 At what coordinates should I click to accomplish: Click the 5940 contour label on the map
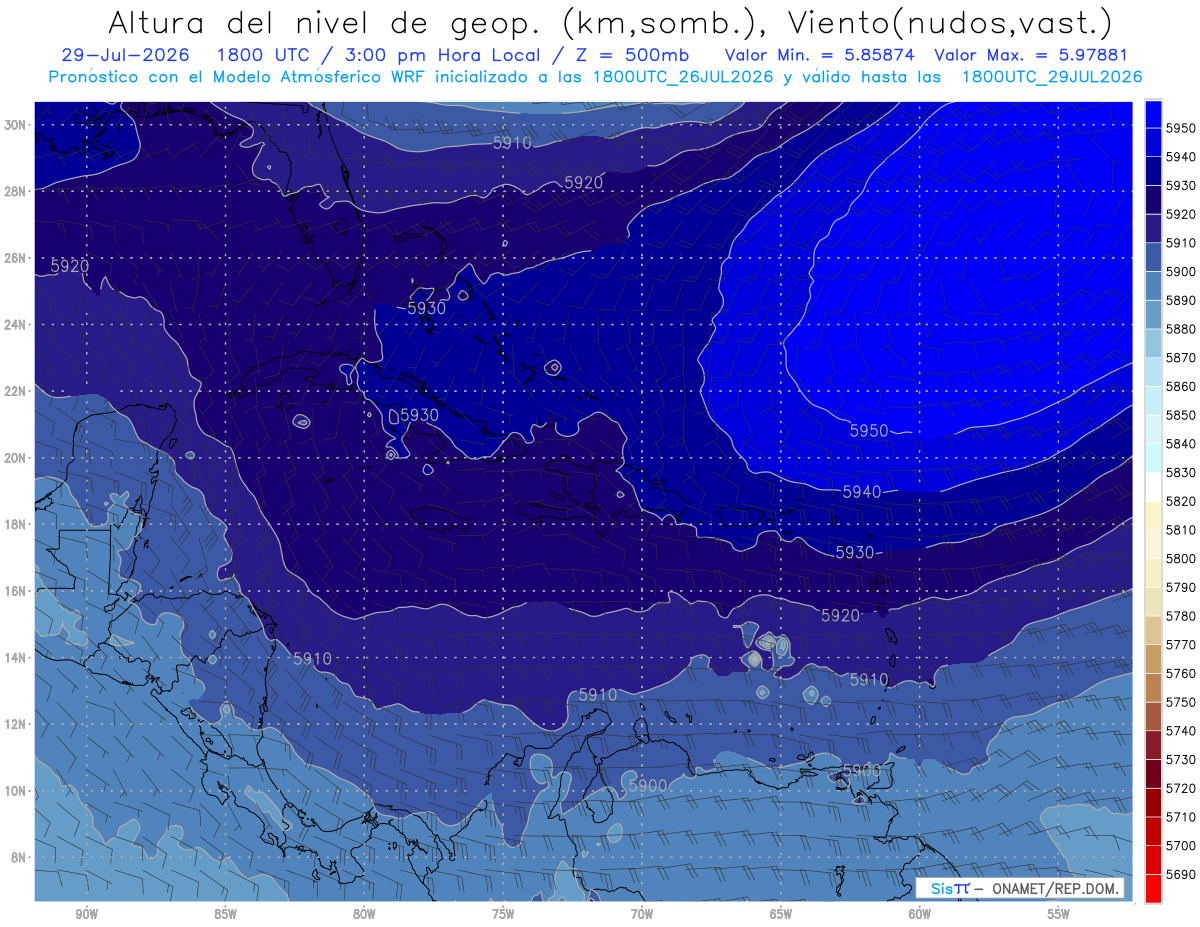(862, 492)
